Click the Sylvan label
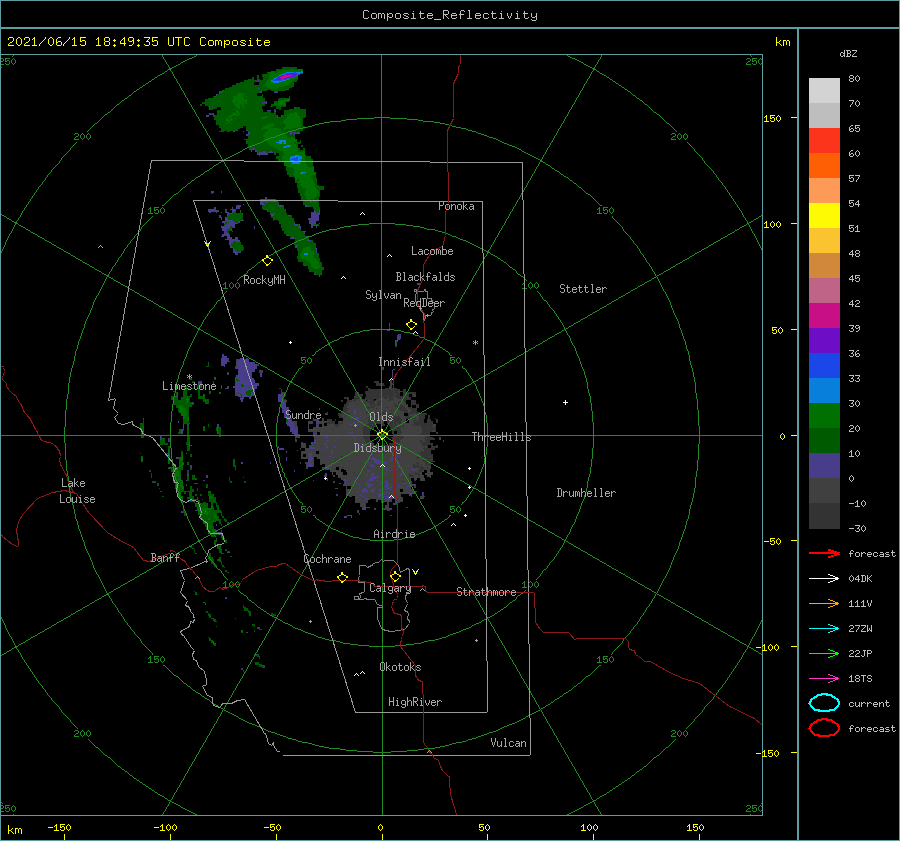Image resolution: width=900 pixels, height=841 pixels. 383,295
